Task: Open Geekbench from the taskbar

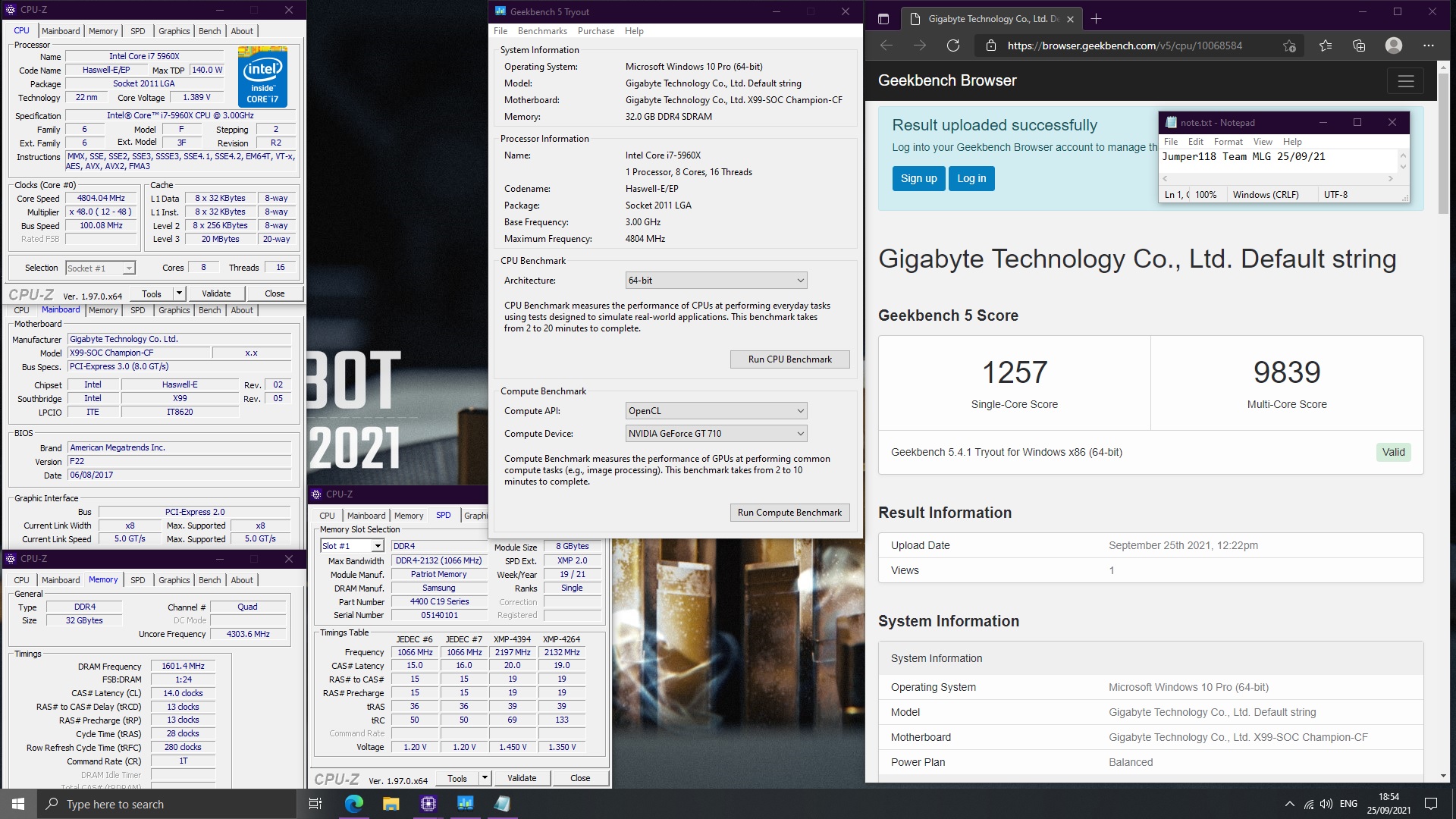Action: coord(465,804)
